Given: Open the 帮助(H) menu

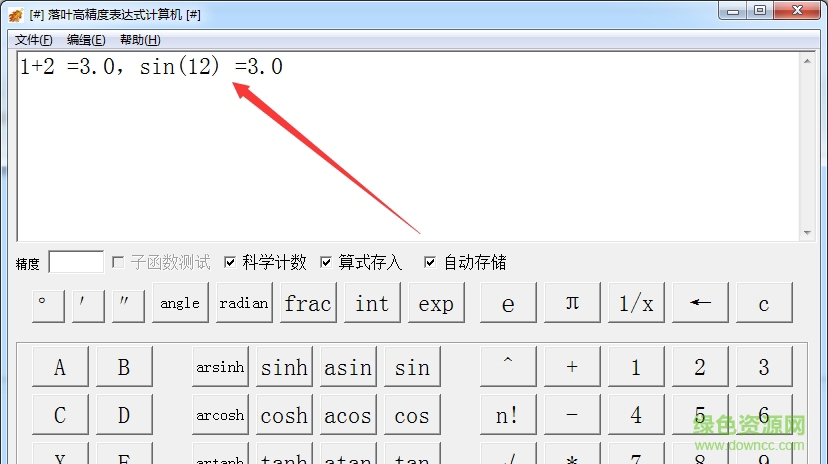Looking at the screenshot, I should pyautogui.click(x=140, y=40).
